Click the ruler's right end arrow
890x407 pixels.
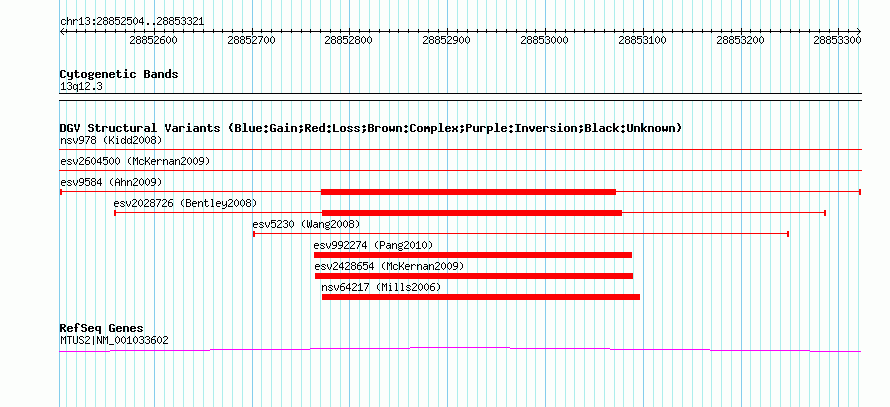click(858, 31)
